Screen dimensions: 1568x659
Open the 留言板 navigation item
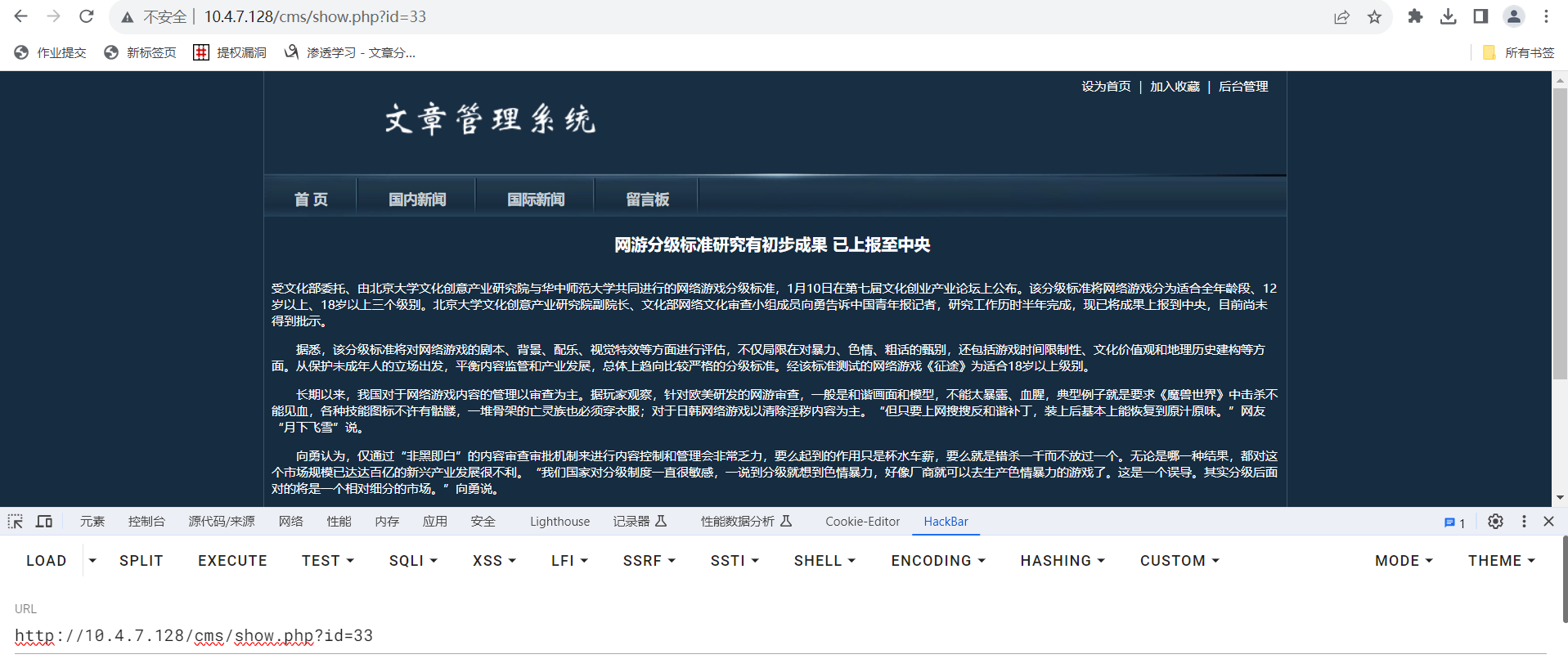pyautogui.click(x=647, y=199)
